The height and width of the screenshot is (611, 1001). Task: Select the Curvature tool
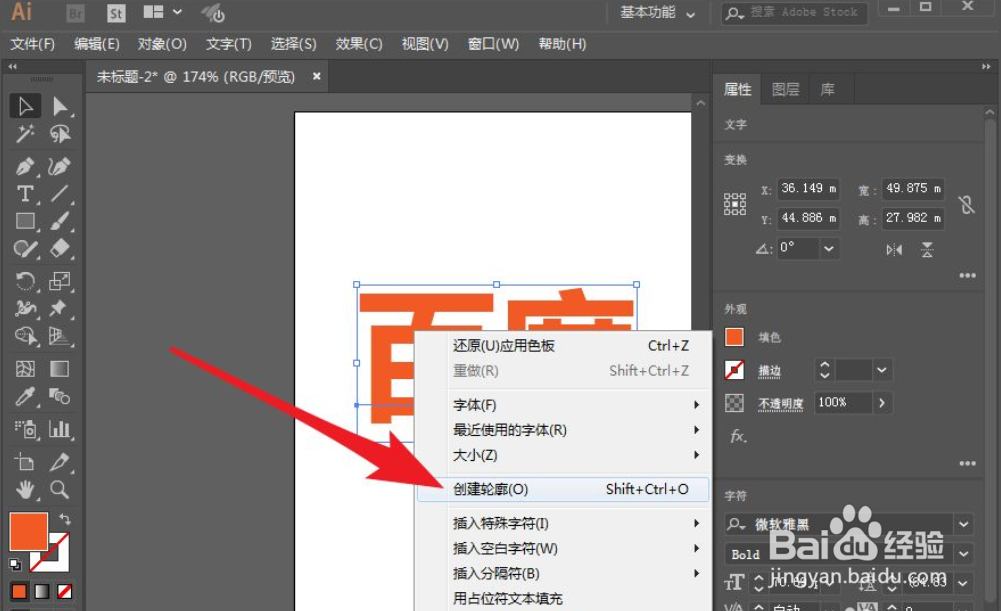pos(60,166)
